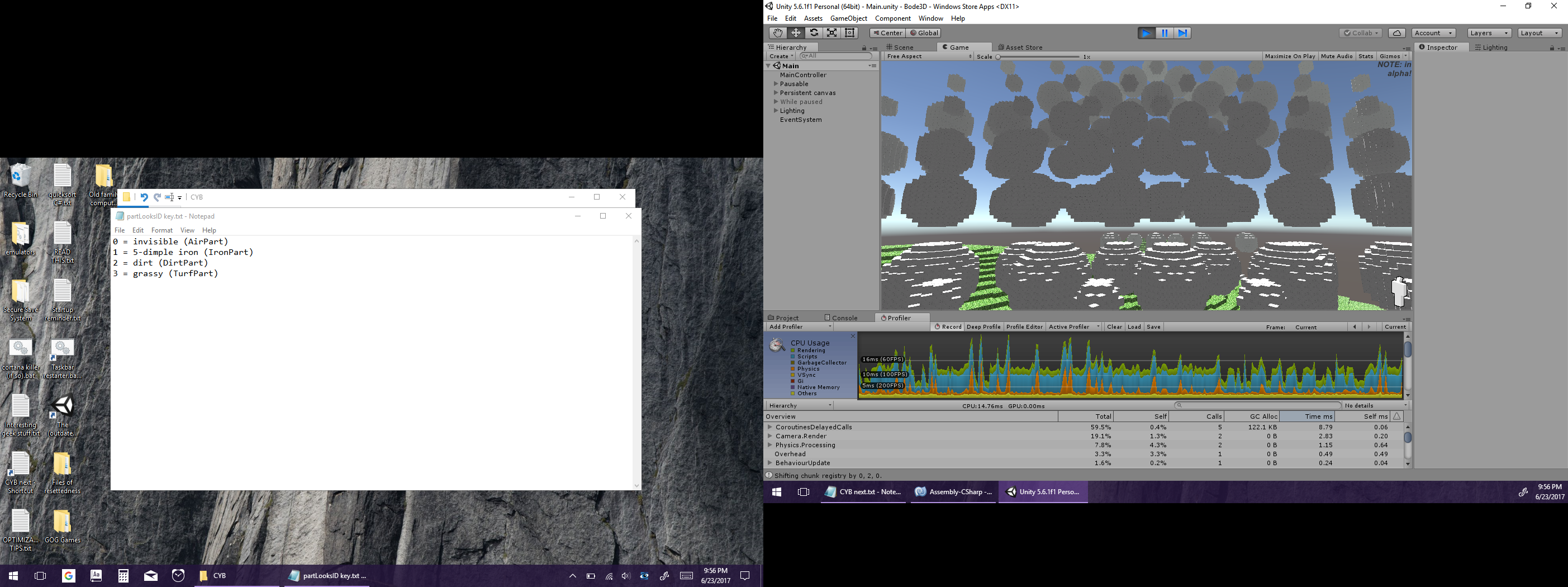Viewport: 1568px width, 587px height.
Task: Switch to the Console tab
Action: pyautogui.click(x=841, y=318)
